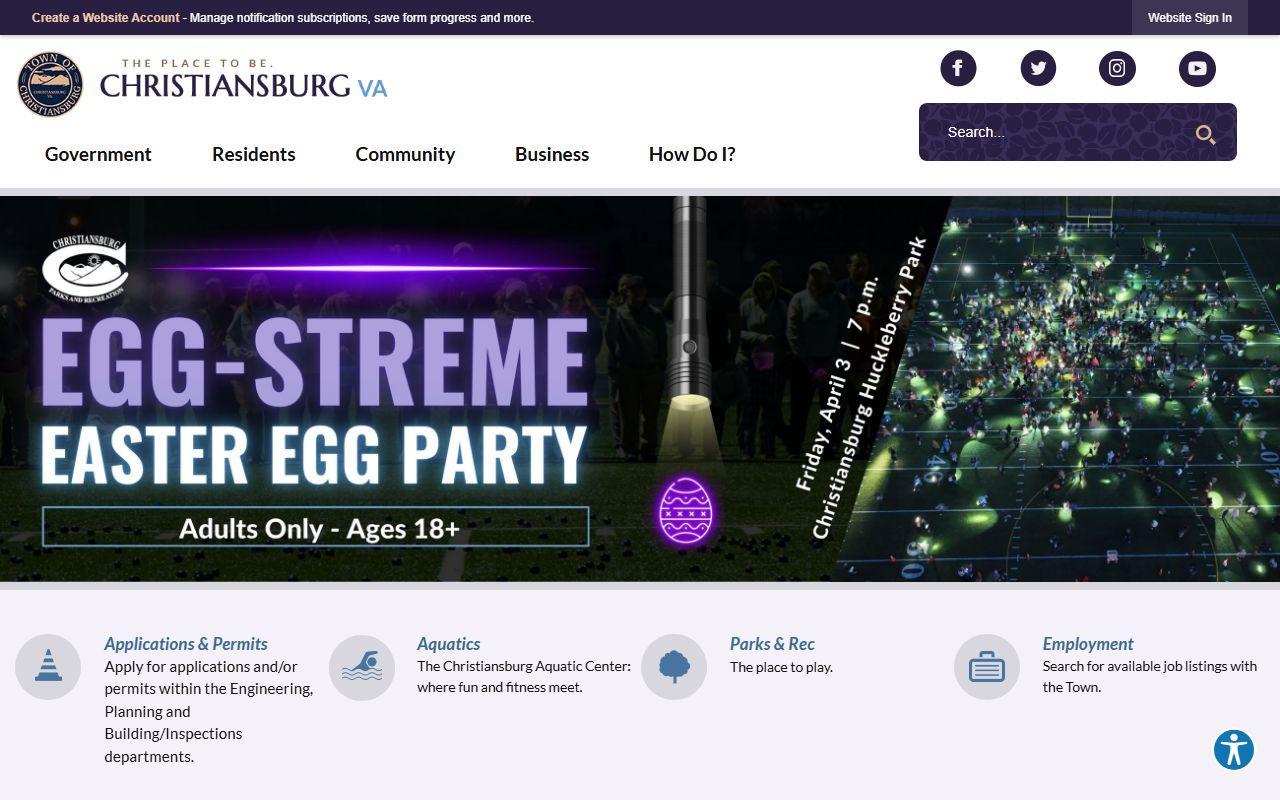Screen dimensions: 1280x800
Task: Open the Business menu
Action: 552,154
